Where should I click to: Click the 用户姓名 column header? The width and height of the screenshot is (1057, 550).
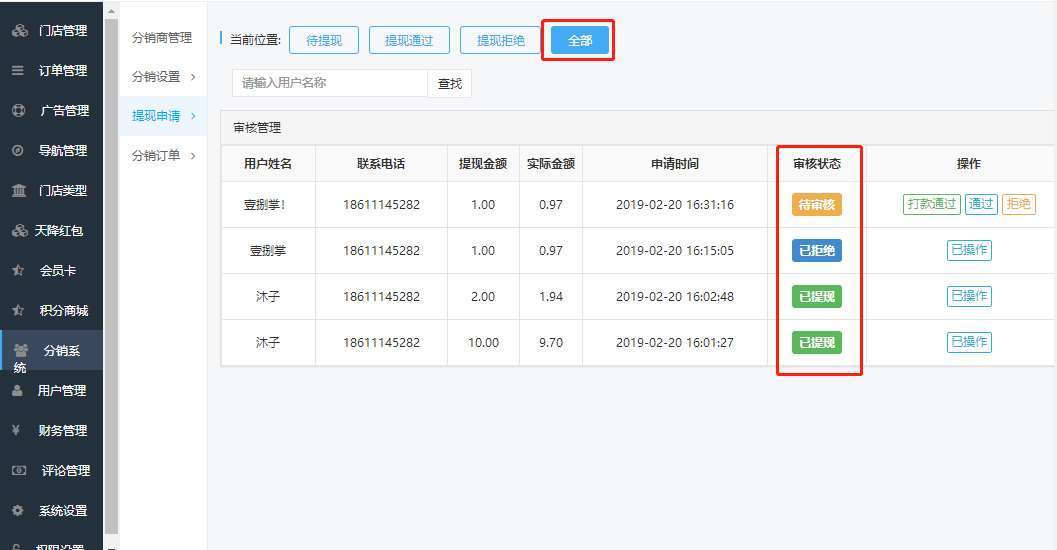tap(268, 164)
